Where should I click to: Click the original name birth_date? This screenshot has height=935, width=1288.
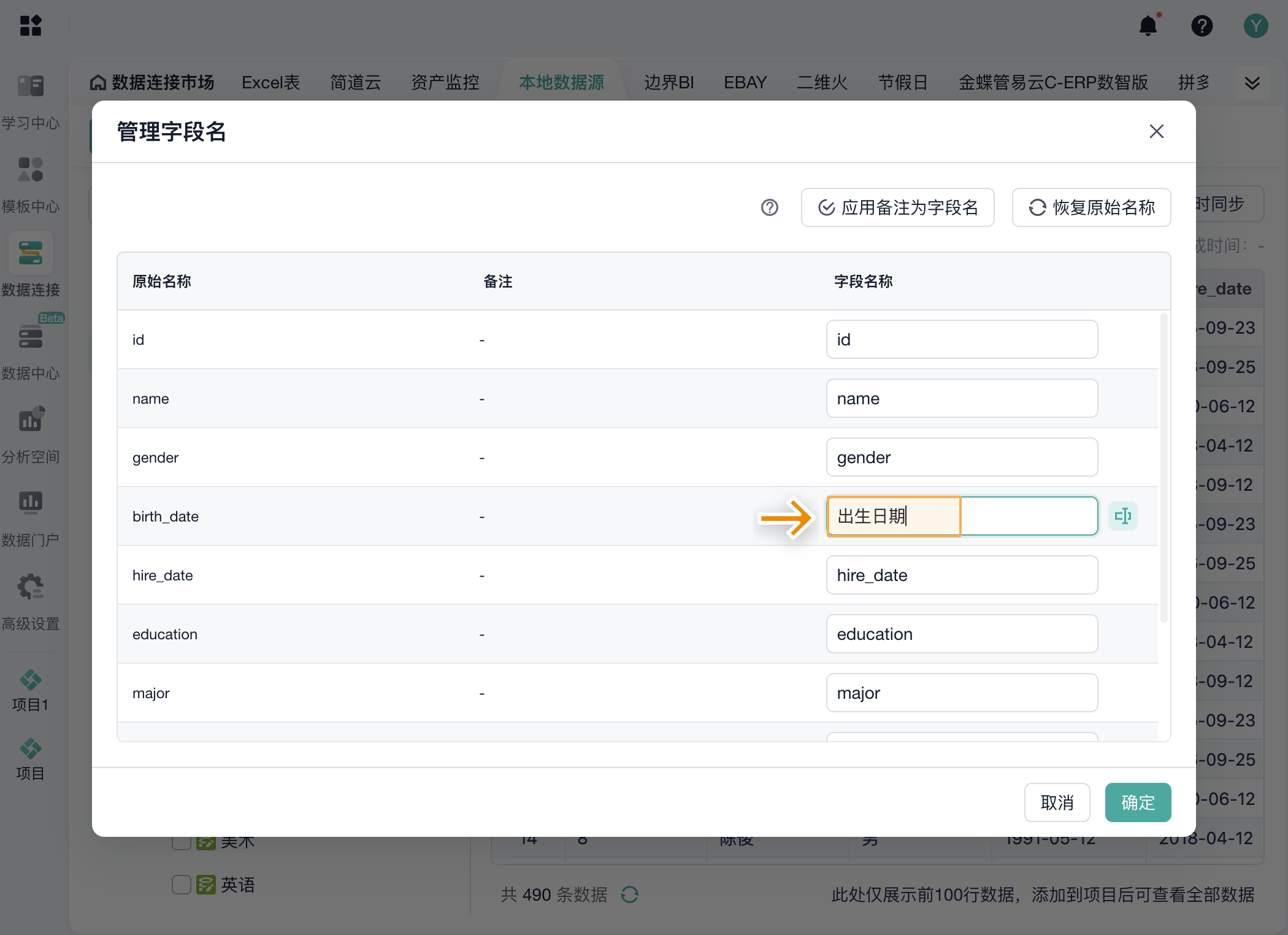coord(166,517)
